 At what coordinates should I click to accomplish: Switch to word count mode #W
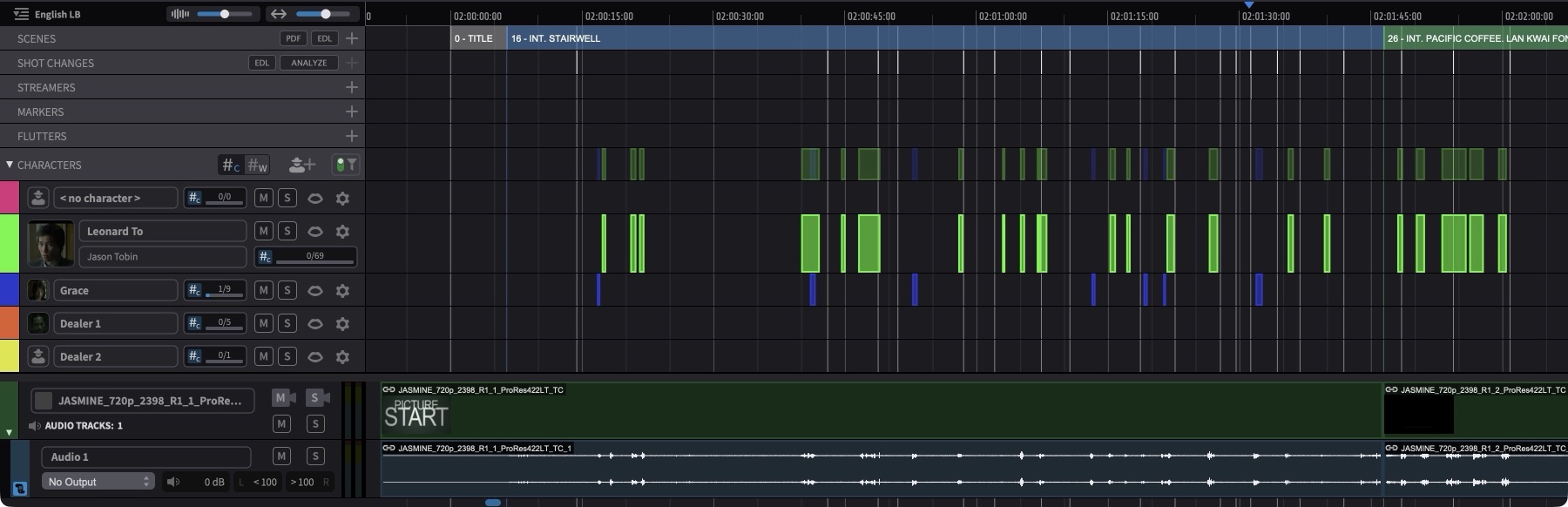pos(257,165)
